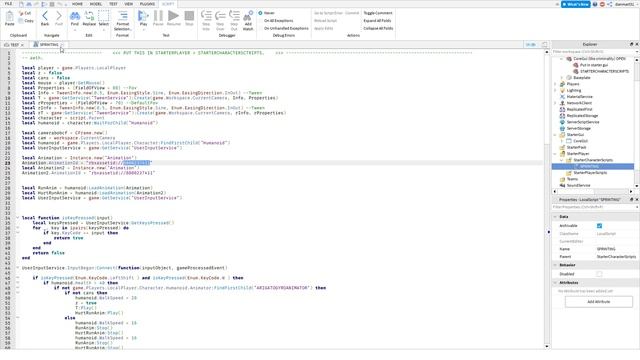Image resolution: width=640 pixels, height=360 pixels.
Task: Click the Pause test icon
Action: click(x=158, y=16)
